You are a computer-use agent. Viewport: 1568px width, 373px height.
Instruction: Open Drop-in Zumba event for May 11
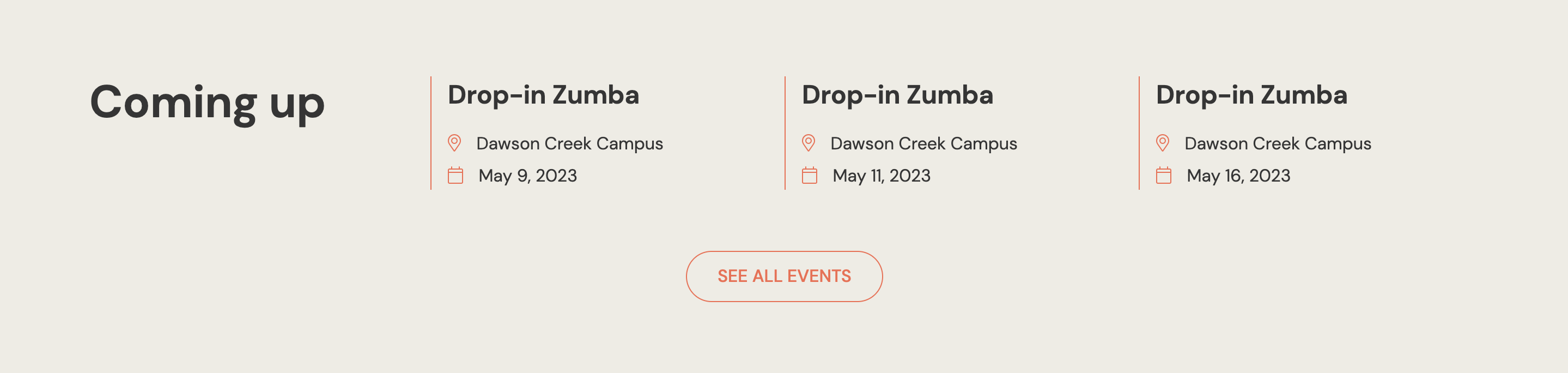click(x=898, y=95)
